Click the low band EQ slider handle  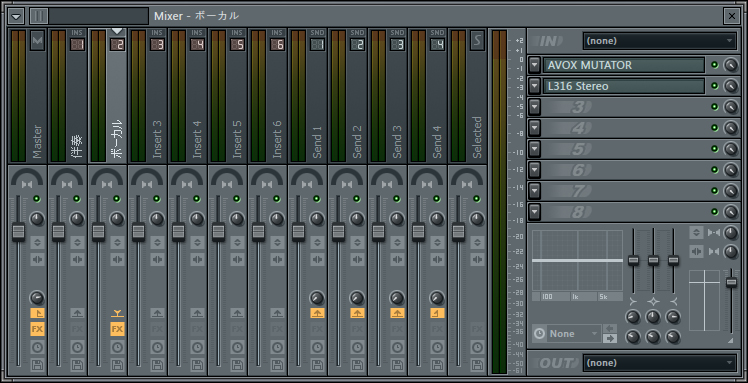point(634,260)
